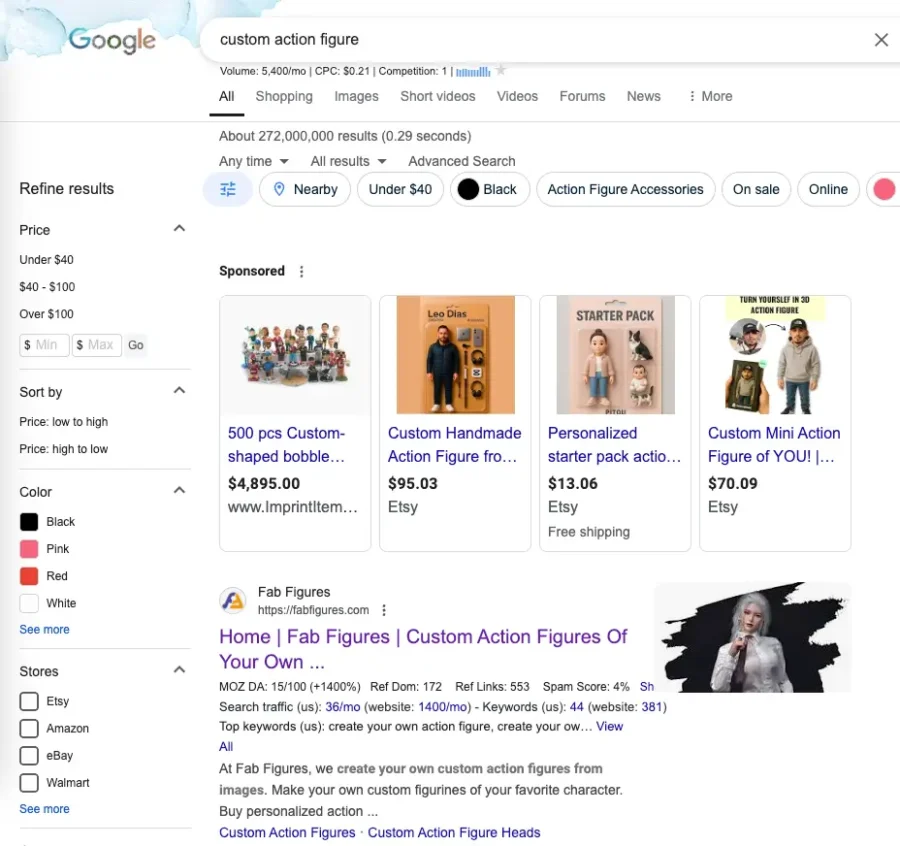900x846 pixels.
Task: Click the Min price input field
Action: coord(44,345)
